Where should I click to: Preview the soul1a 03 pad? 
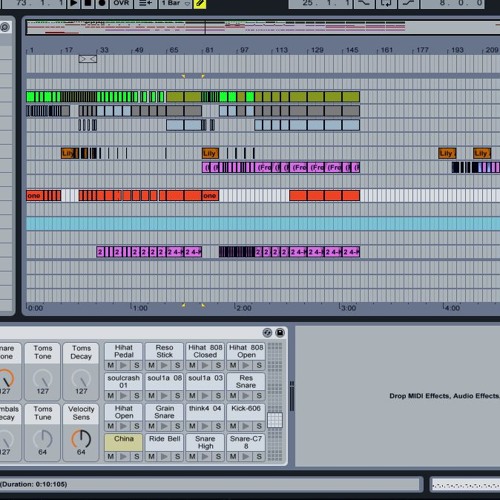point(205,396)
